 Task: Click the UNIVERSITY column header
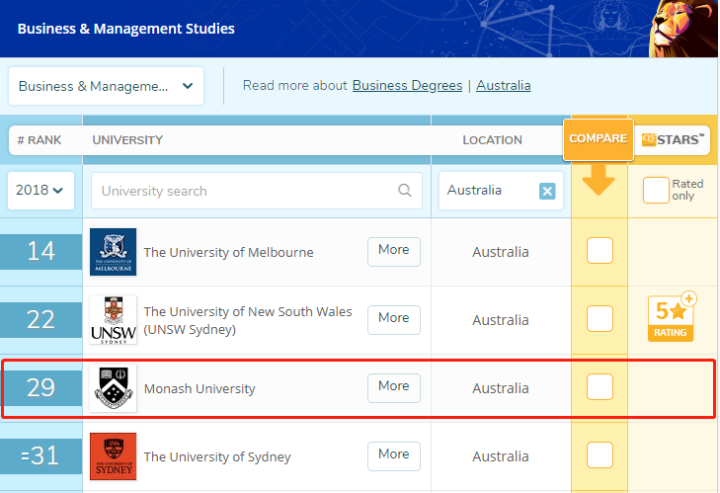pyautogui.click(x=128, y=140)
